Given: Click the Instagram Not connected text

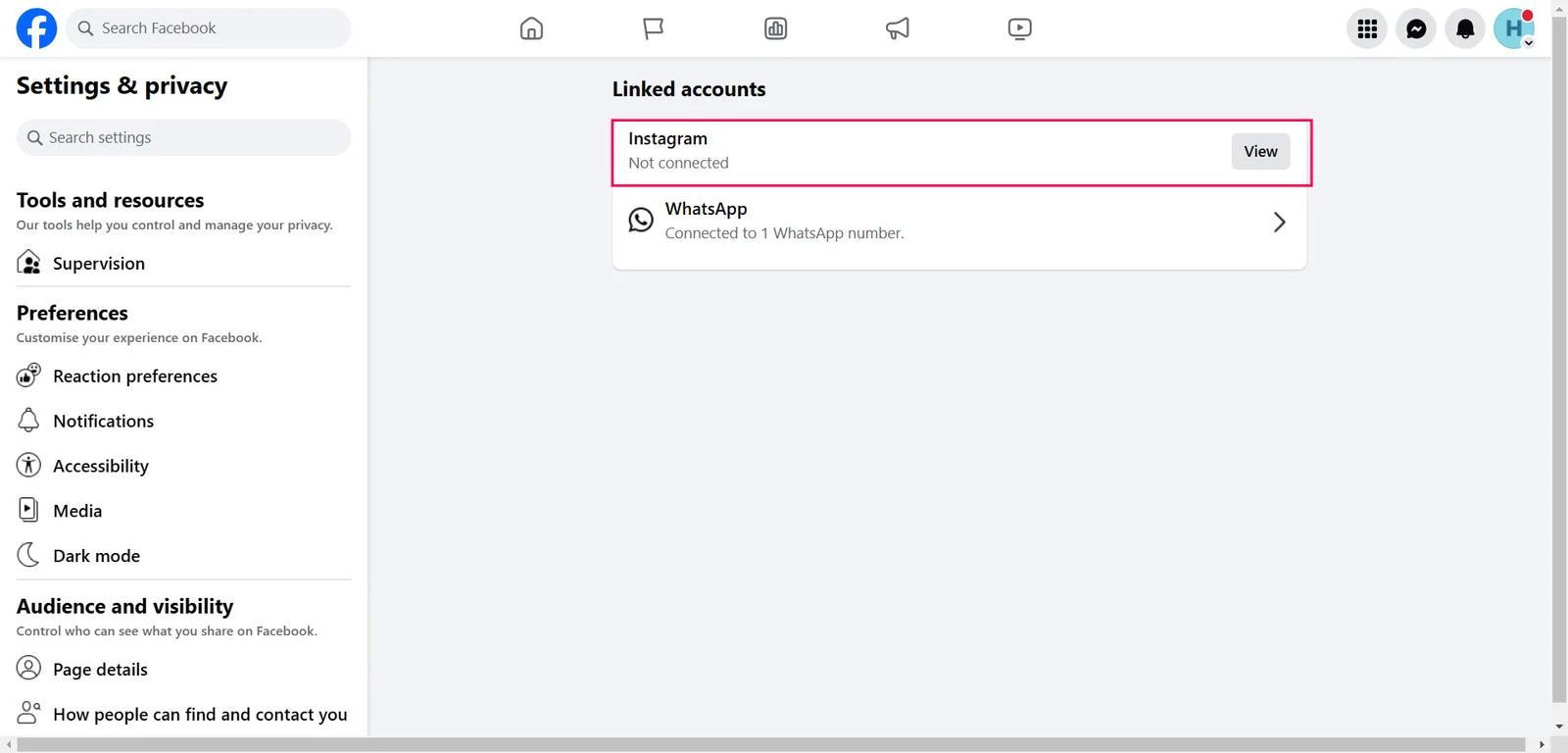Looking at the screenshot, I should (678, 163).
